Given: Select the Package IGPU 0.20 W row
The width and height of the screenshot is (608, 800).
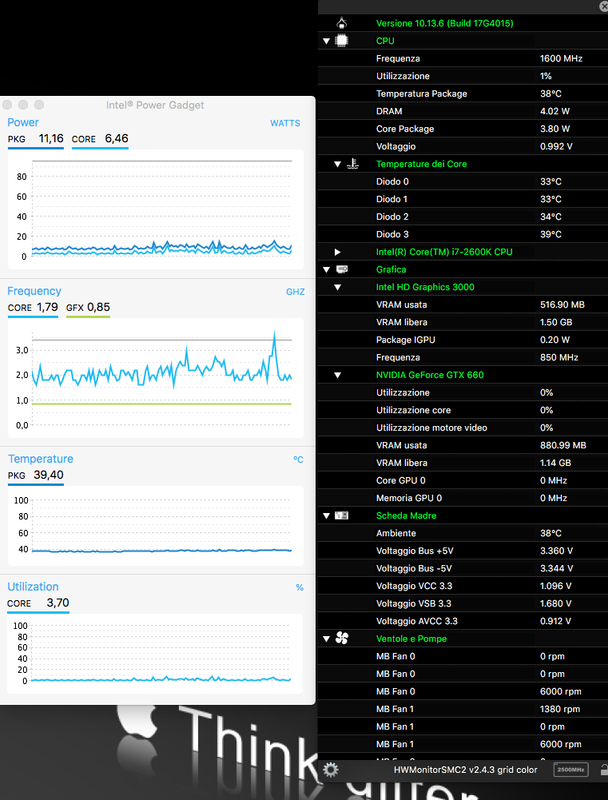Looking at the screenshot, I should 463,340.
